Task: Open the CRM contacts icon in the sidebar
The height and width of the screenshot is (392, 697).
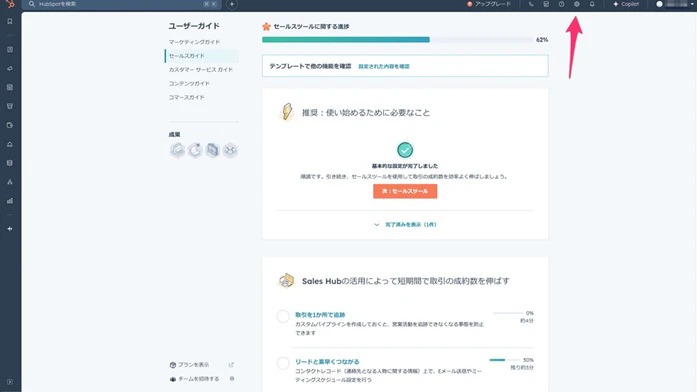Action: point(10,50)
